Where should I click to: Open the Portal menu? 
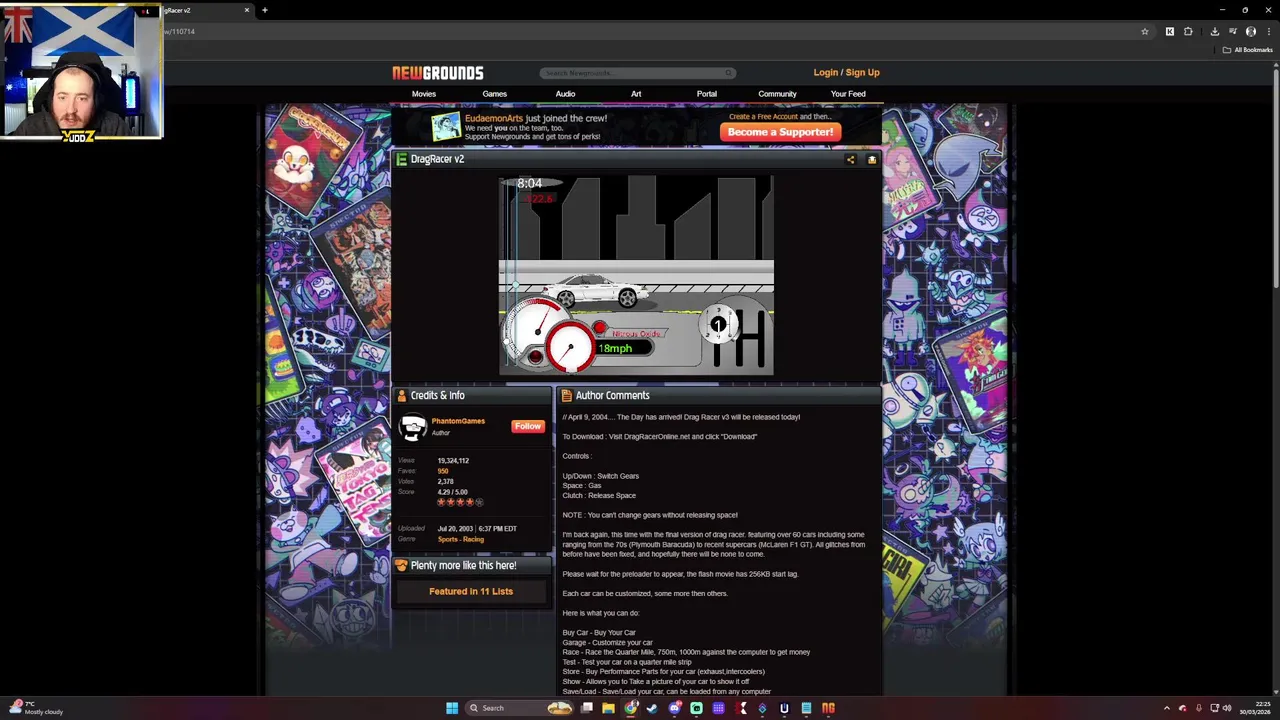pos(707,94)
